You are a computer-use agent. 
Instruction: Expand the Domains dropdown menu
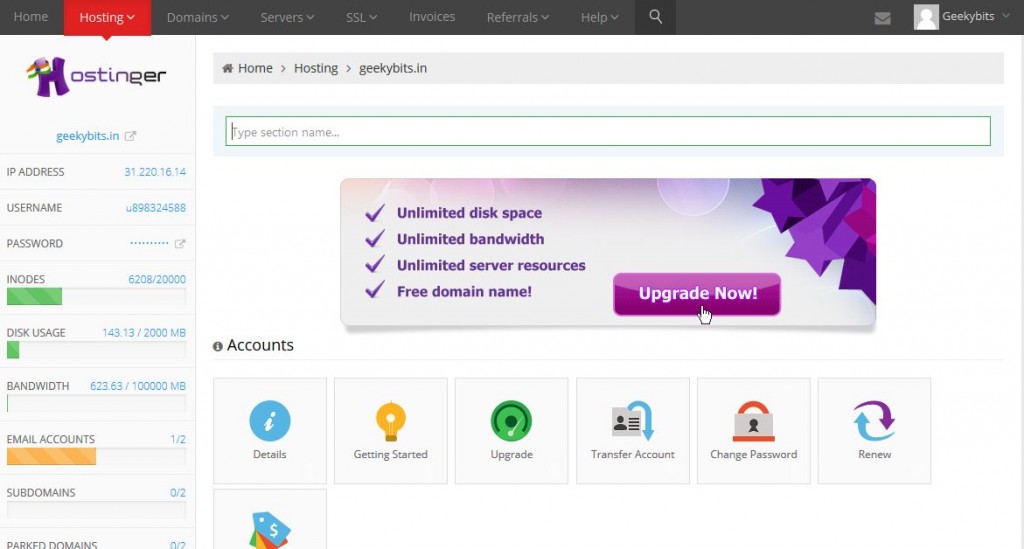pos(198,18)
